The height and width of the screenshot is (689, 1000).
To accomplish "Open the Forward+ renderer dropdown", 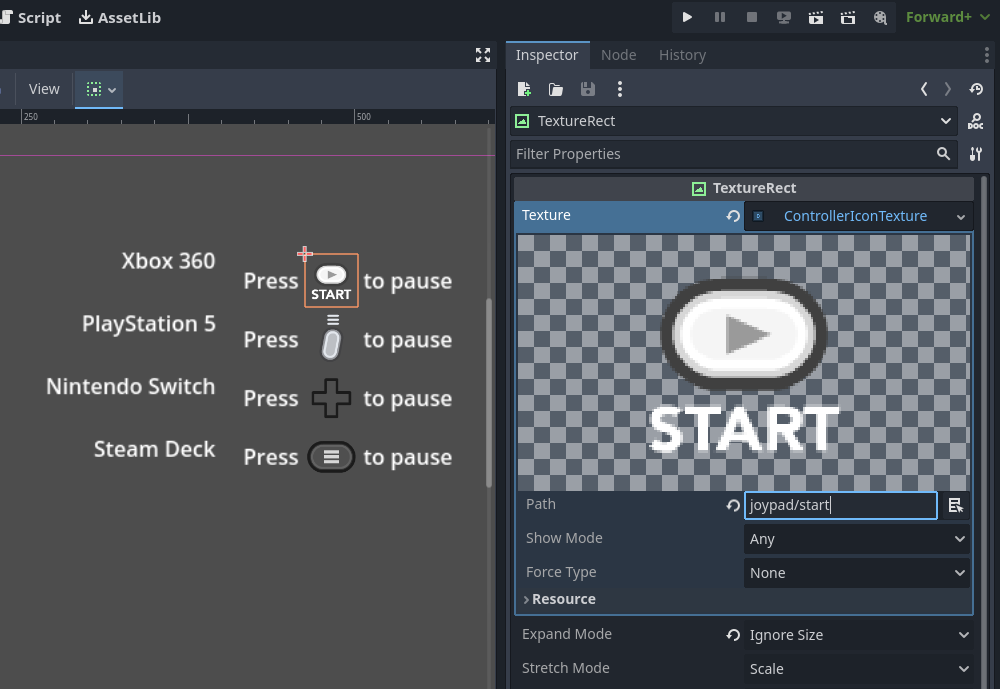I will [x=948, y=17].
